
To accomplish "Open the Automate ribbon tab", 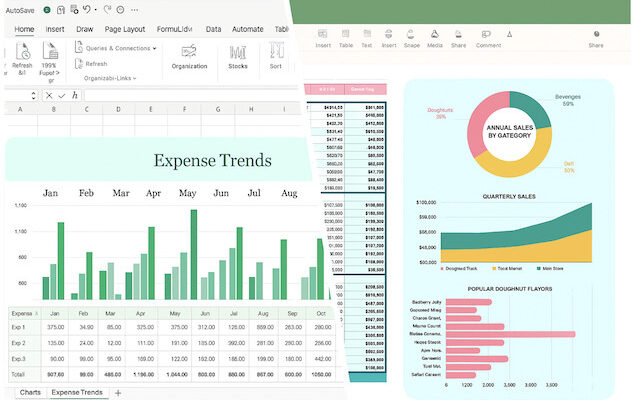I will click(x=247, y=29).
